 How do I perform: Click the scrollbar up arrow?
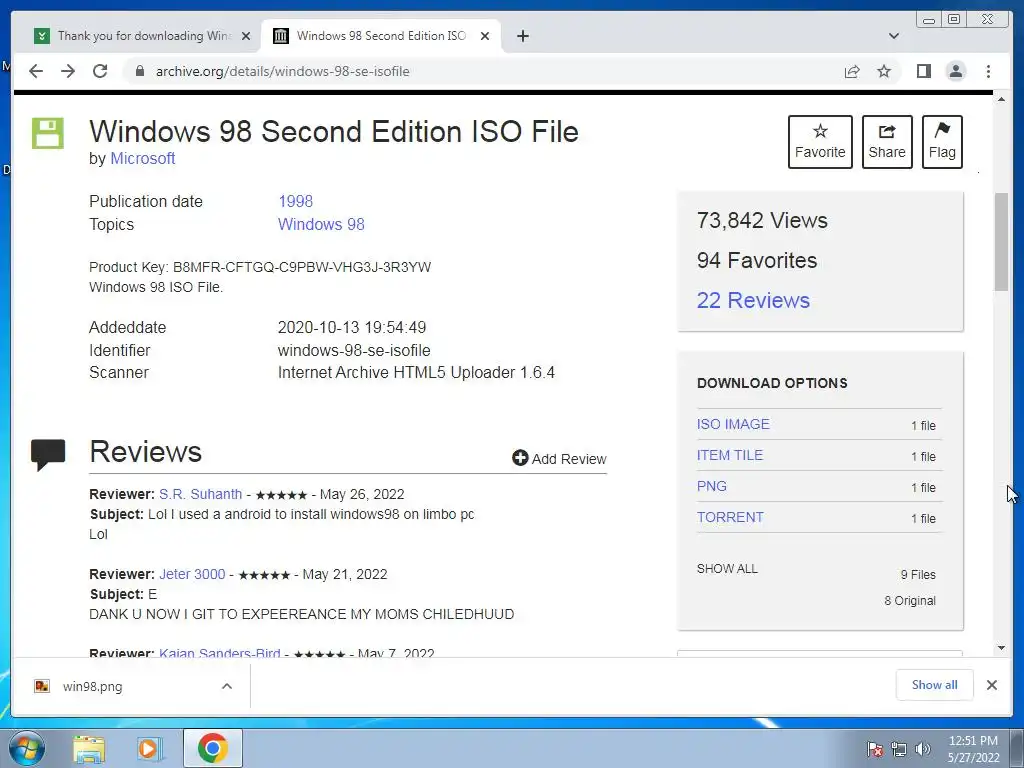coord(1001,99)
